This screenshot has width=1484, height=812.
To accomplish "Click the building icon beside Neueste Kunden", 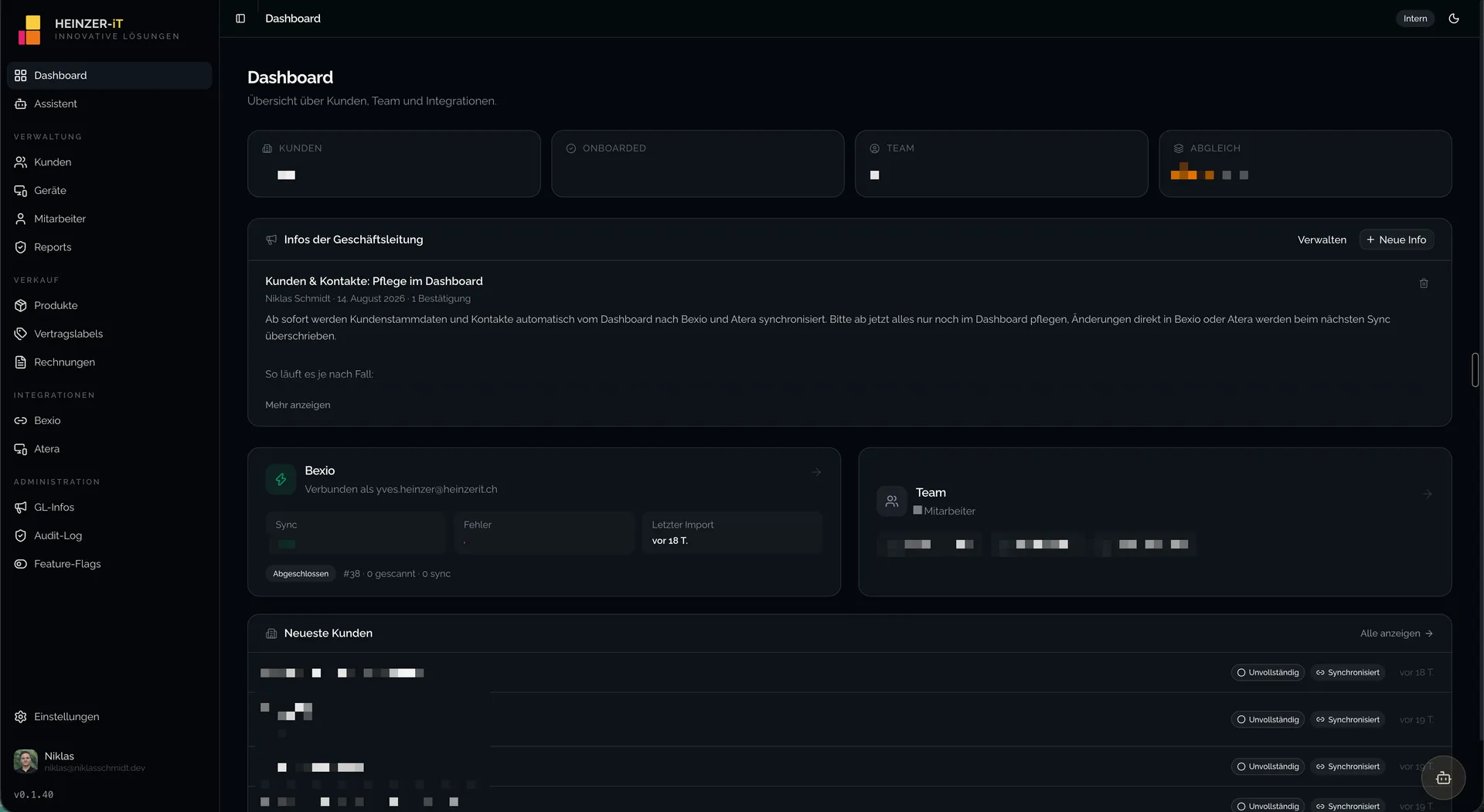I will [x=271, y=634].
